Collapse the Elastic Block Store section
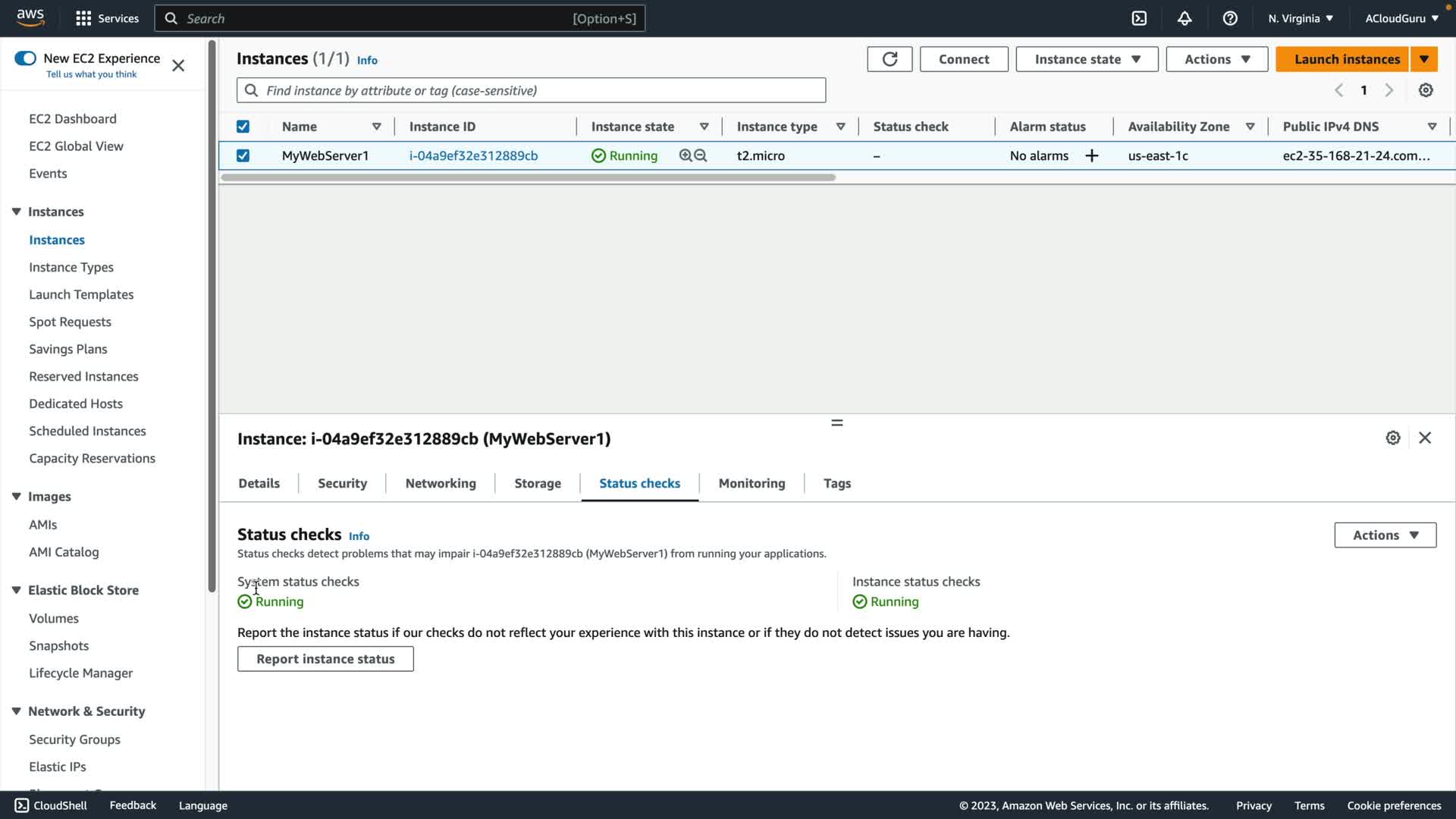This screenshot has height=819, width=1456. click(x=16, y=590)
